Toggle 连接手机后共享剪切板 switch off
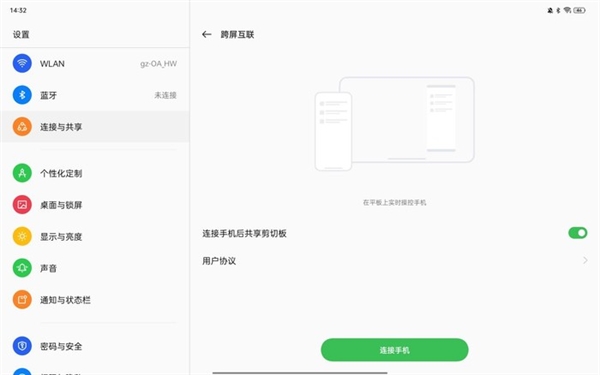This screenshot has width=600, height=375. (x=578, y=233)
